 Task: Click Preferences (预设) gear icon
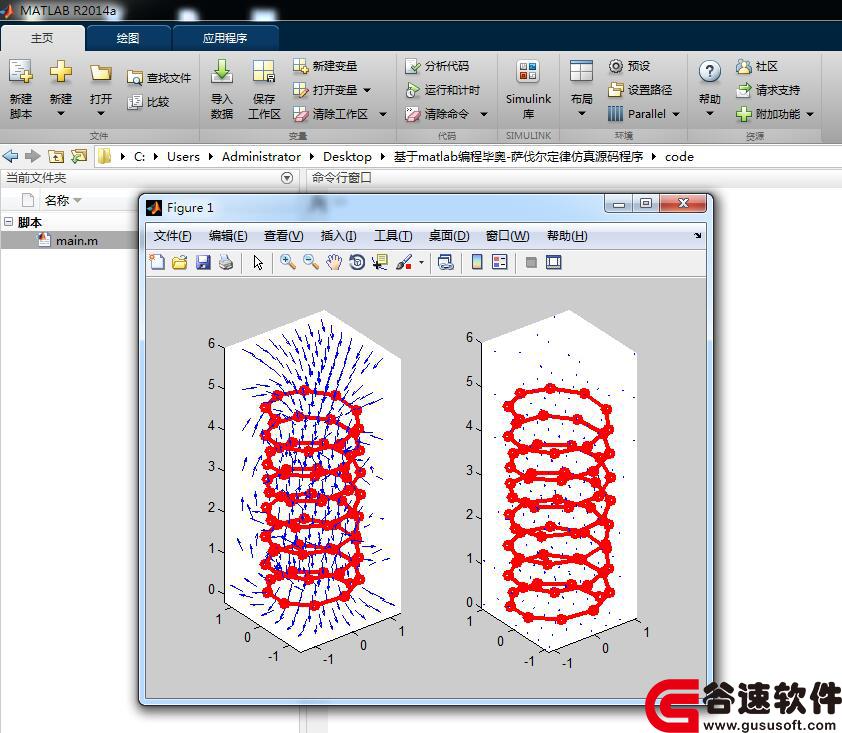click(x=615, y=66)
